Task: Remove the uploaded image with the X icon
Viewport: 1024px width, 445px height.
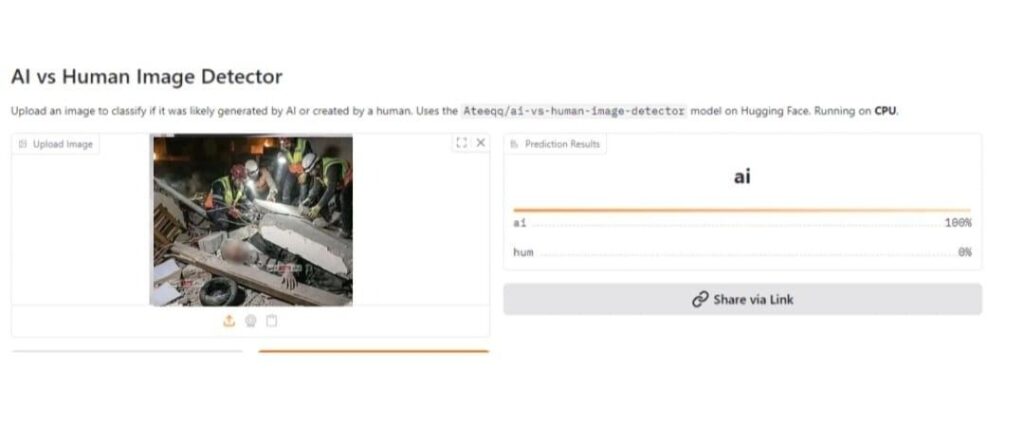Action: pyautogui.click(x=481, y=142)
